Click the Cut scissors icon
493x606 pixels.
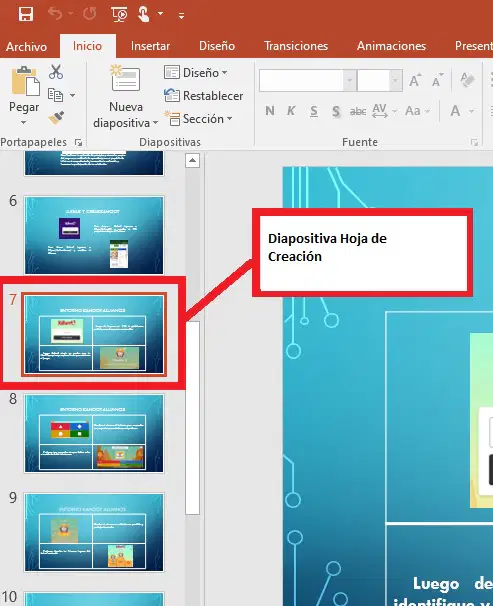56,72
